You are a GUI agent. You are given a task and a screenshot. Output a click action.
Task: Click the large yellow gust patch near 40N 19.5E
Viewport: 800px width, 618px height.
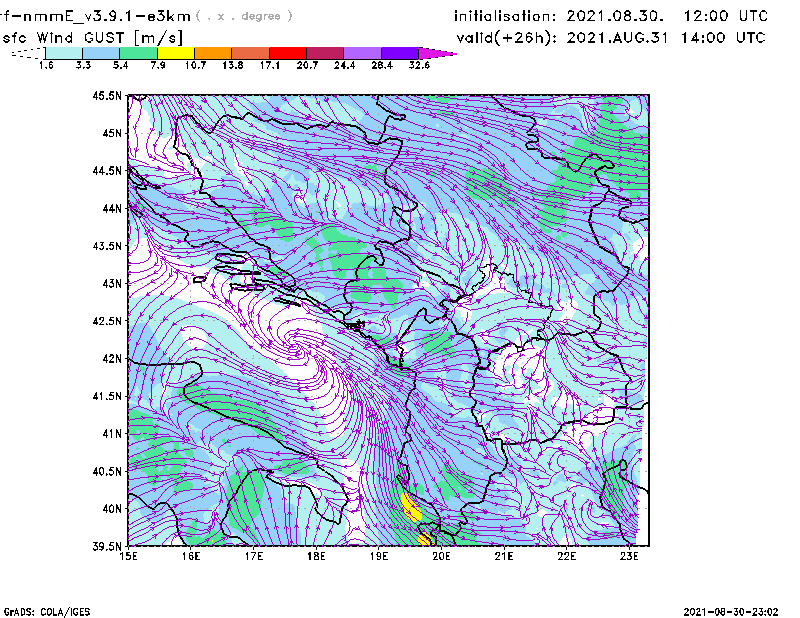(x=411, y=508)
